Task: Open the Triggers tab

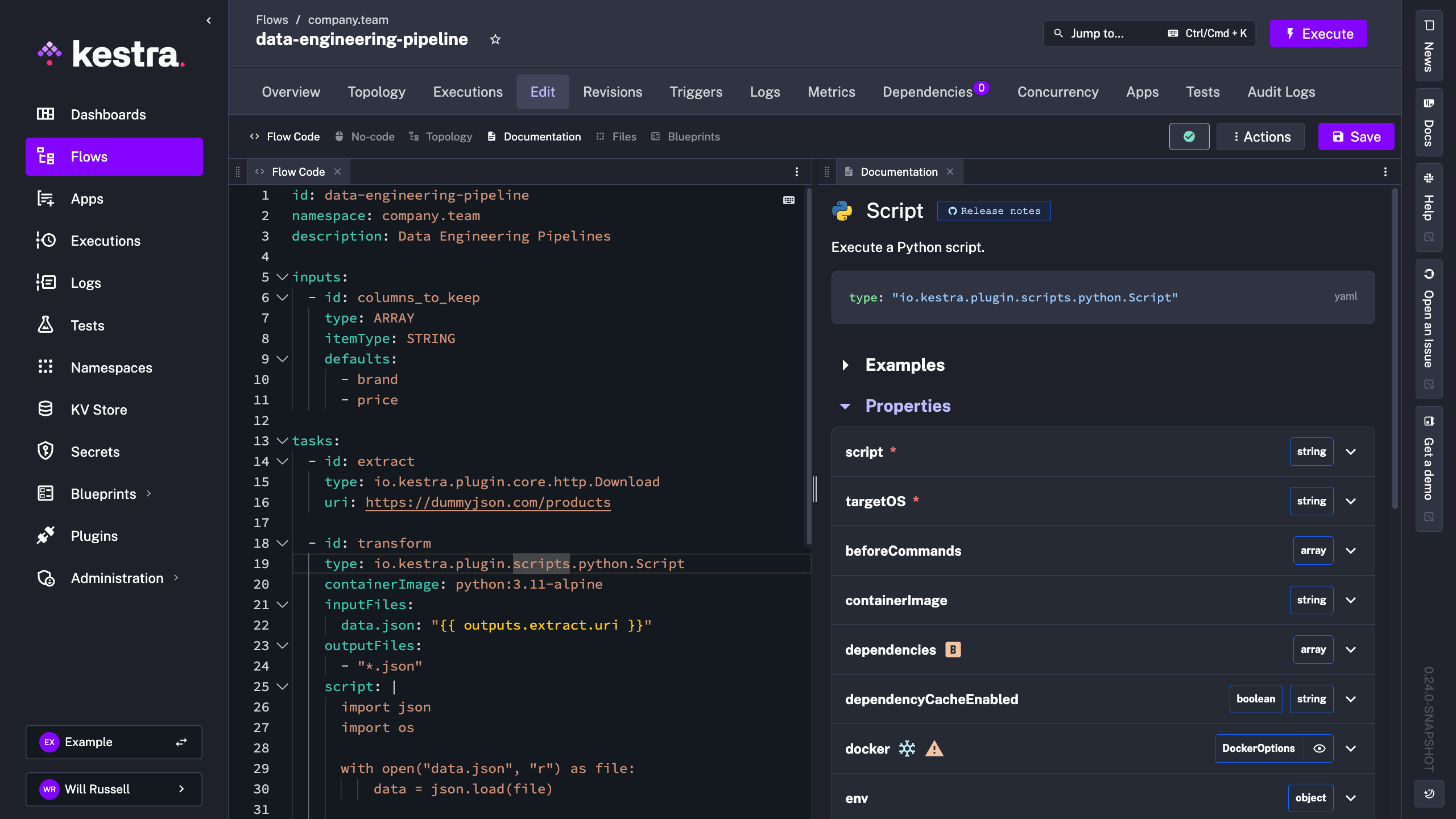Action: coord(696,92)
